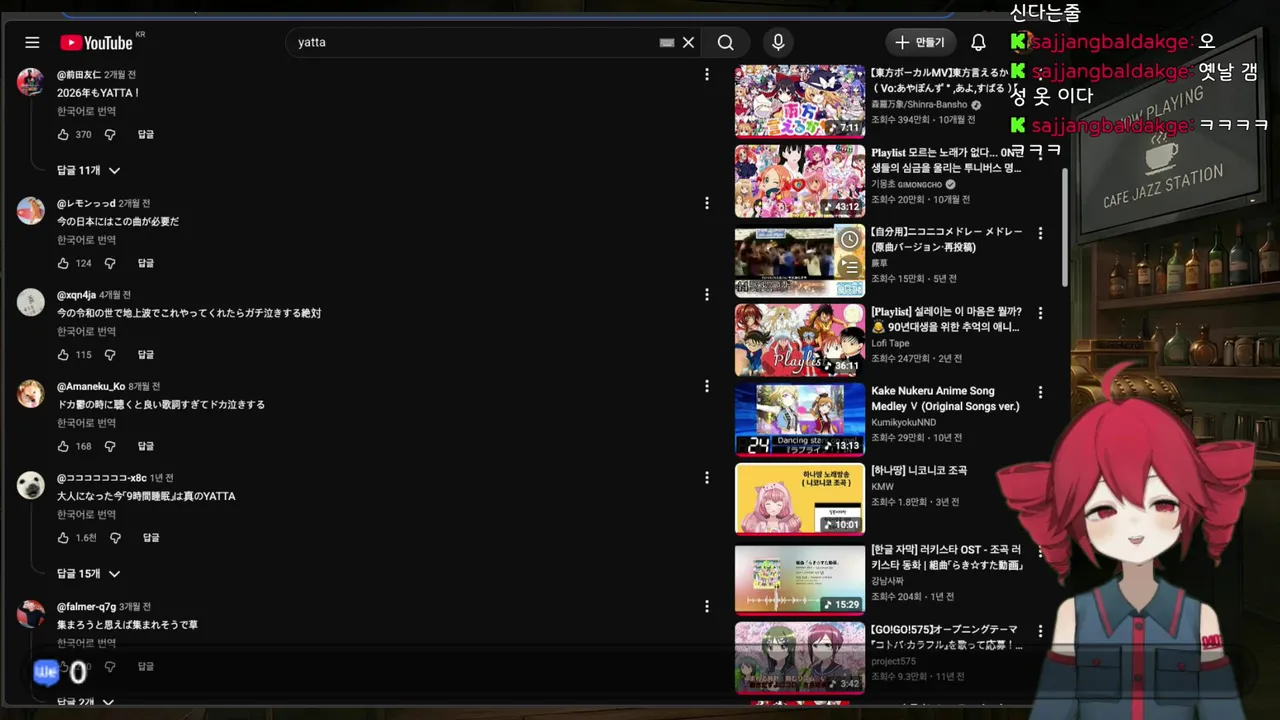The width and height of the screenshot is (1280, 720).
Task: Translate @xqn4ja comment via 한국어로 번역
Action: [x=86, y=331]
